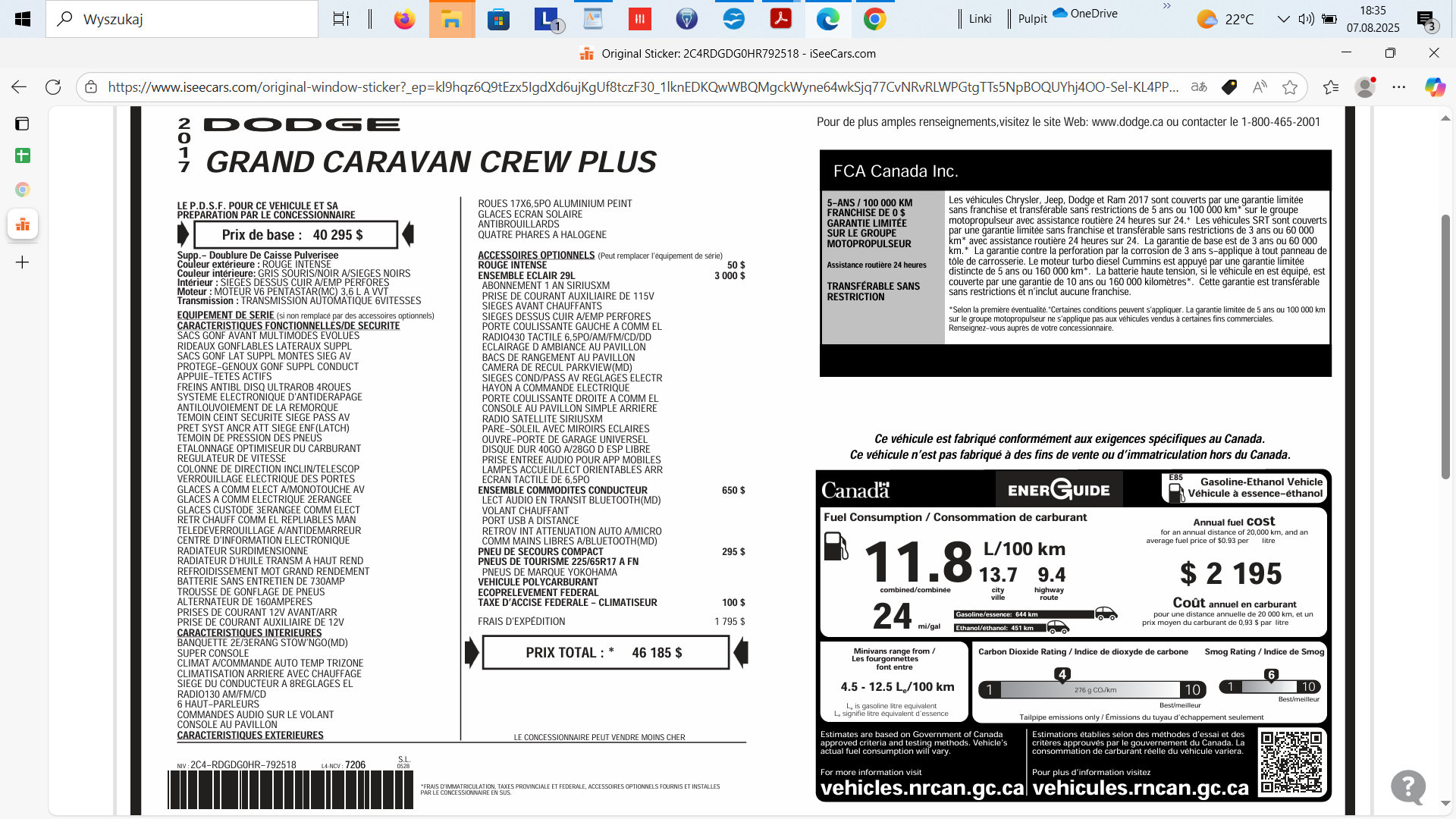Screen dimensions: 1456x819
Task: Open the iSeeCars pinned sidebar tab
Action: [22, 224]
